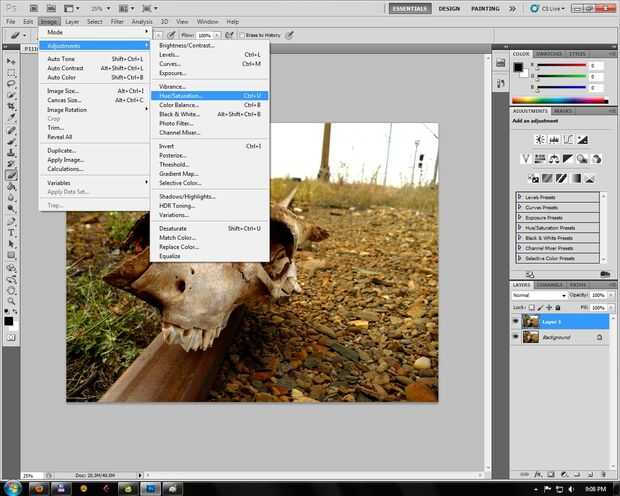Image resolution: width=620 pixels, height=496 pixels.
Task: Open the Filter menu
Action: 117,22
